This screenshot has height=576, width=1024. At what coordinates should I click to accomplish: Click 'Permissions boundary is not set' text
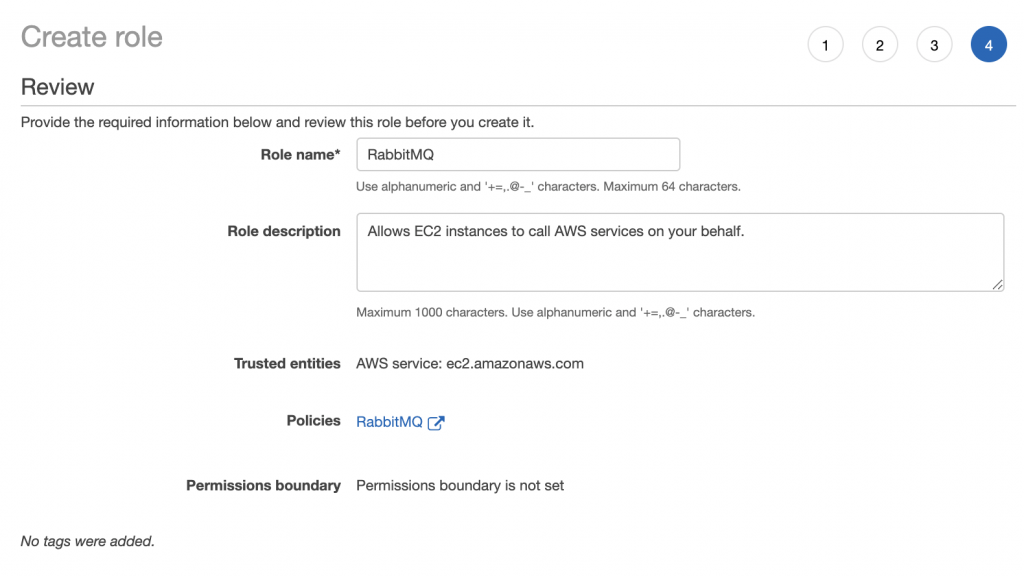click(x=460, y=486)
